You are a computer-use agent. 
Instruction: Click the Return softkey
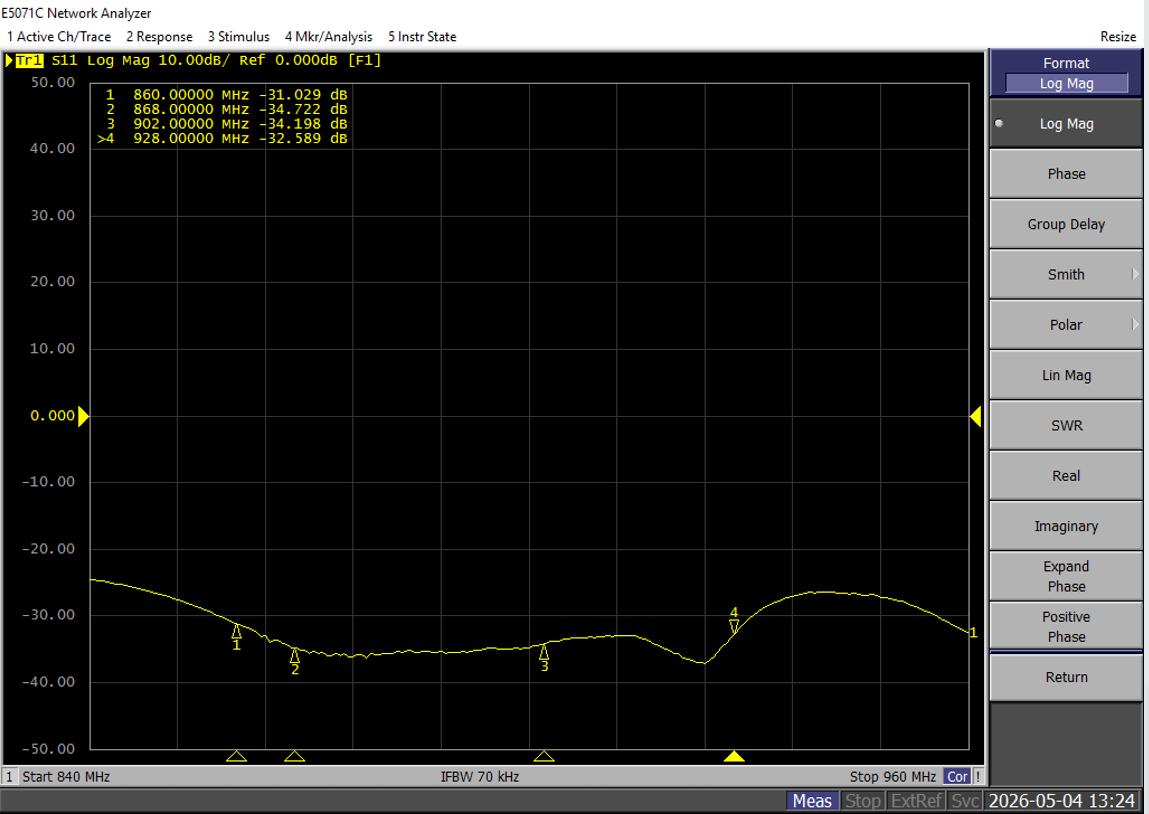click(1066, 677)
